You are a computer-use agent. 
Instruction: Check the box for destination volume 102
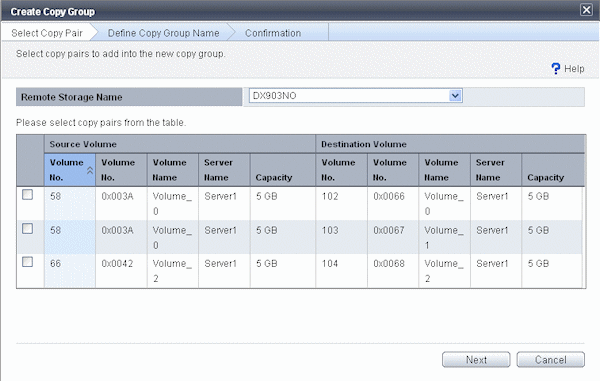27,195
